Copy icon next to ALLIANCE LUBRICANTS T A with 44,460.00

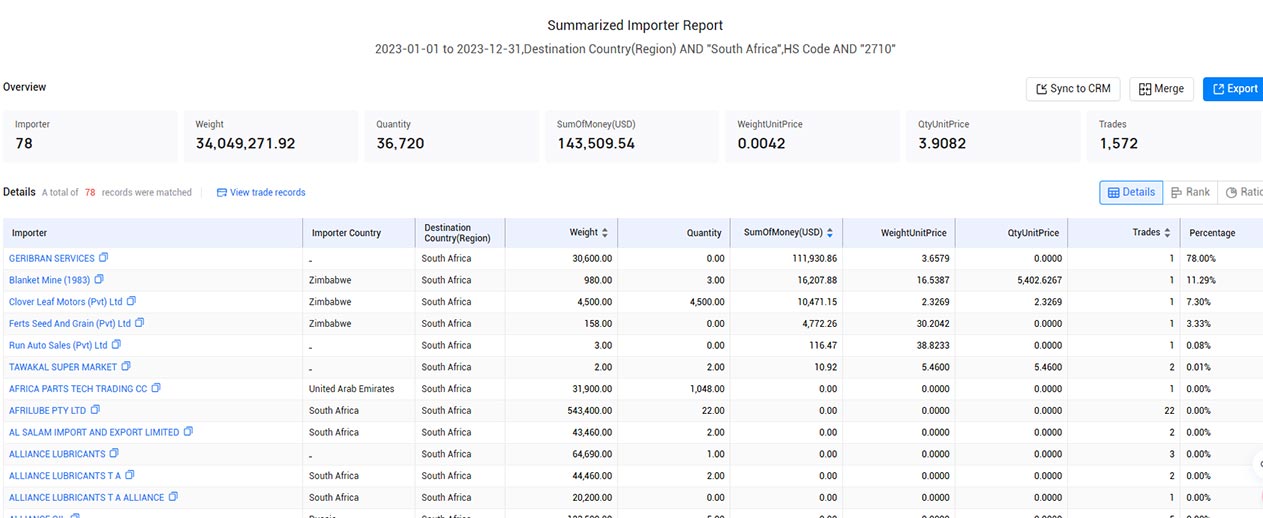point(130,475)
